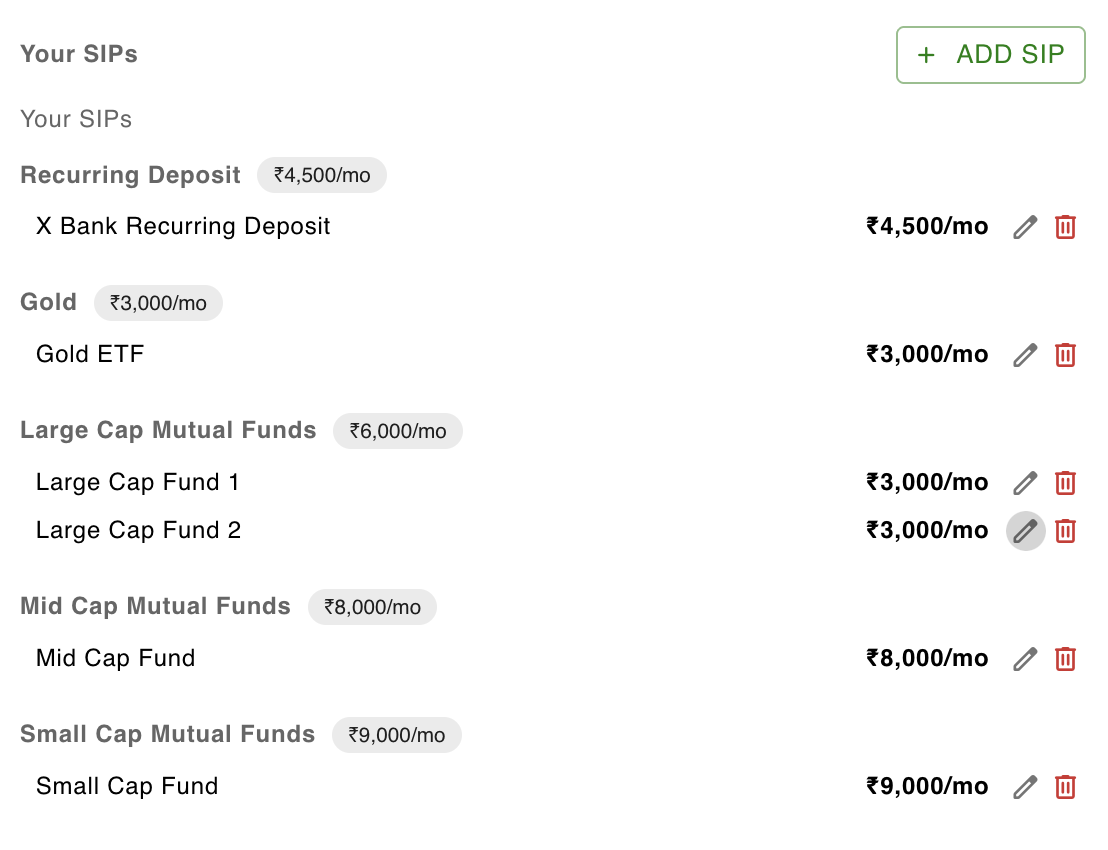Delete Large Cap Fund 2 entry
This screenshot has height=850, width=1108.
click(1065, 531)
